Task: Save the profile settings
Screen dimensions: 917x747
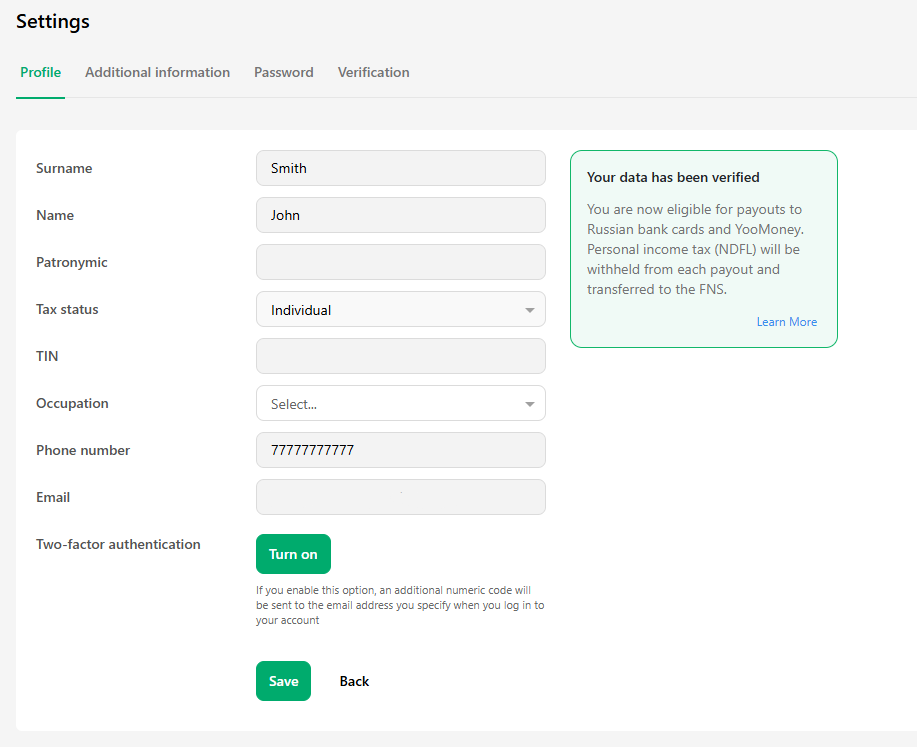Action: [283, 681]
